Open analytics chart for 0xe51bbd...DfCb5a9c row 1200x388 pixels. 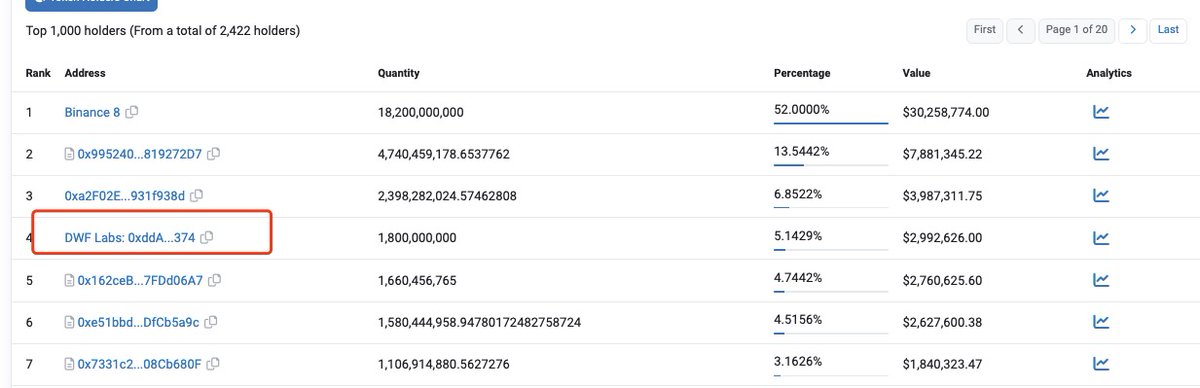coord(1101,322)
